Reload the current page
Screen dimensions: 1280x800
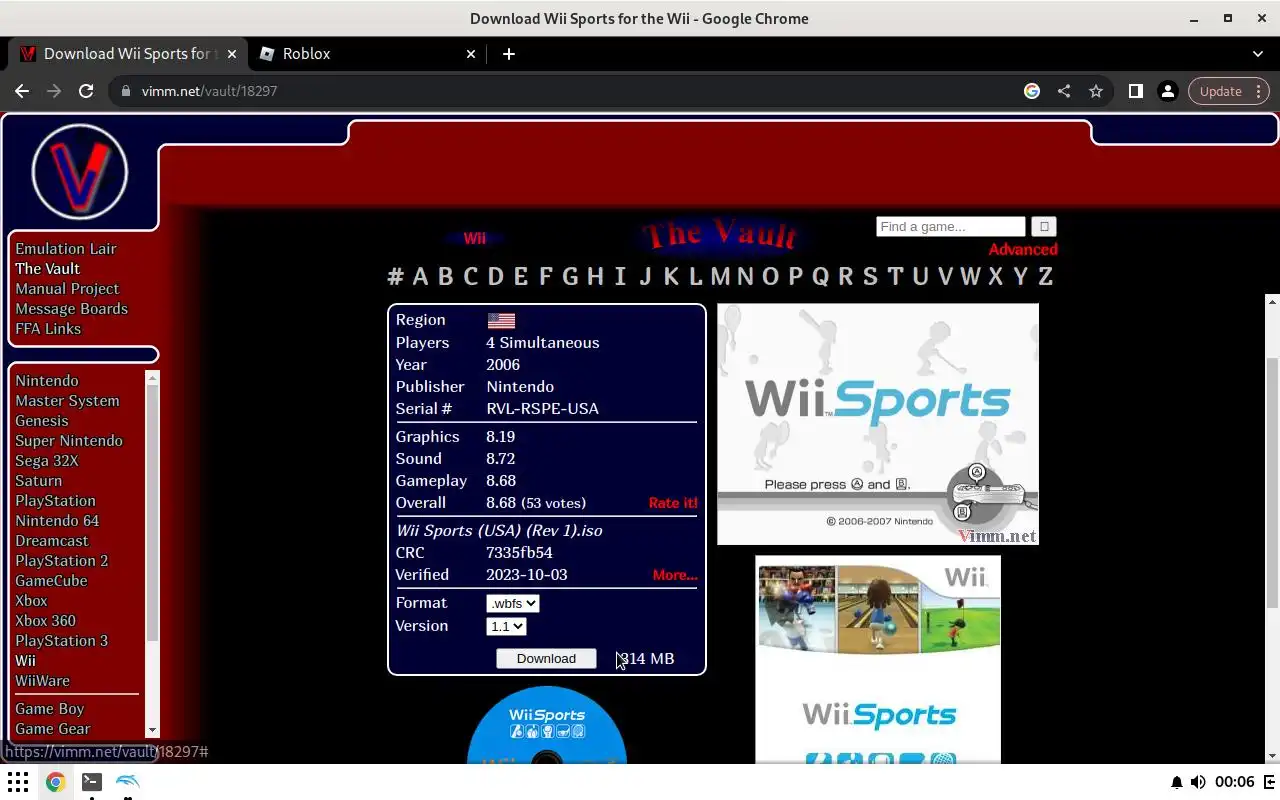click(86, 91)
